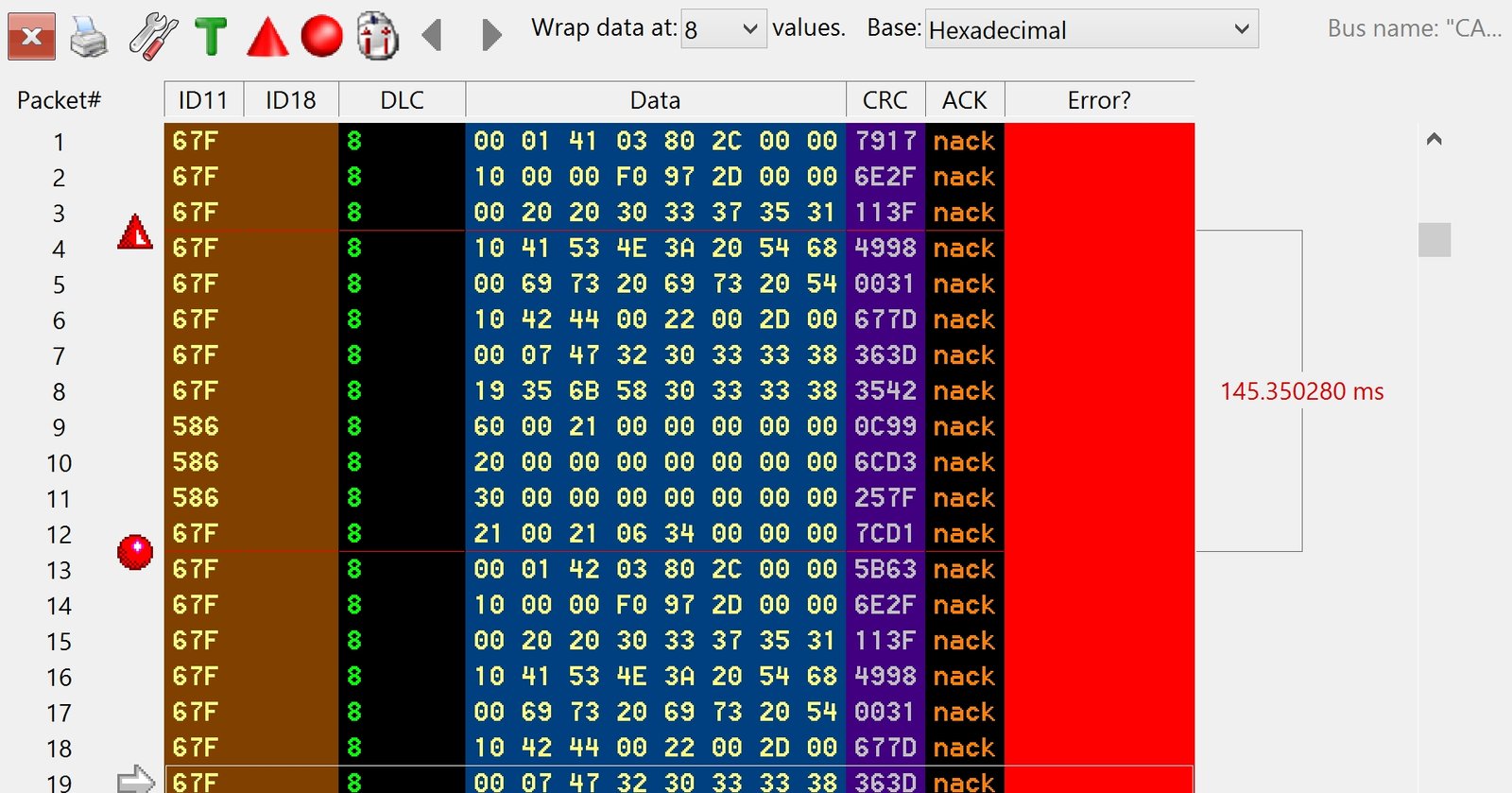Viewport: 1512px width, 793px height.
Task: Click DLC value 8 in packet 2
Action: point(354,177)
